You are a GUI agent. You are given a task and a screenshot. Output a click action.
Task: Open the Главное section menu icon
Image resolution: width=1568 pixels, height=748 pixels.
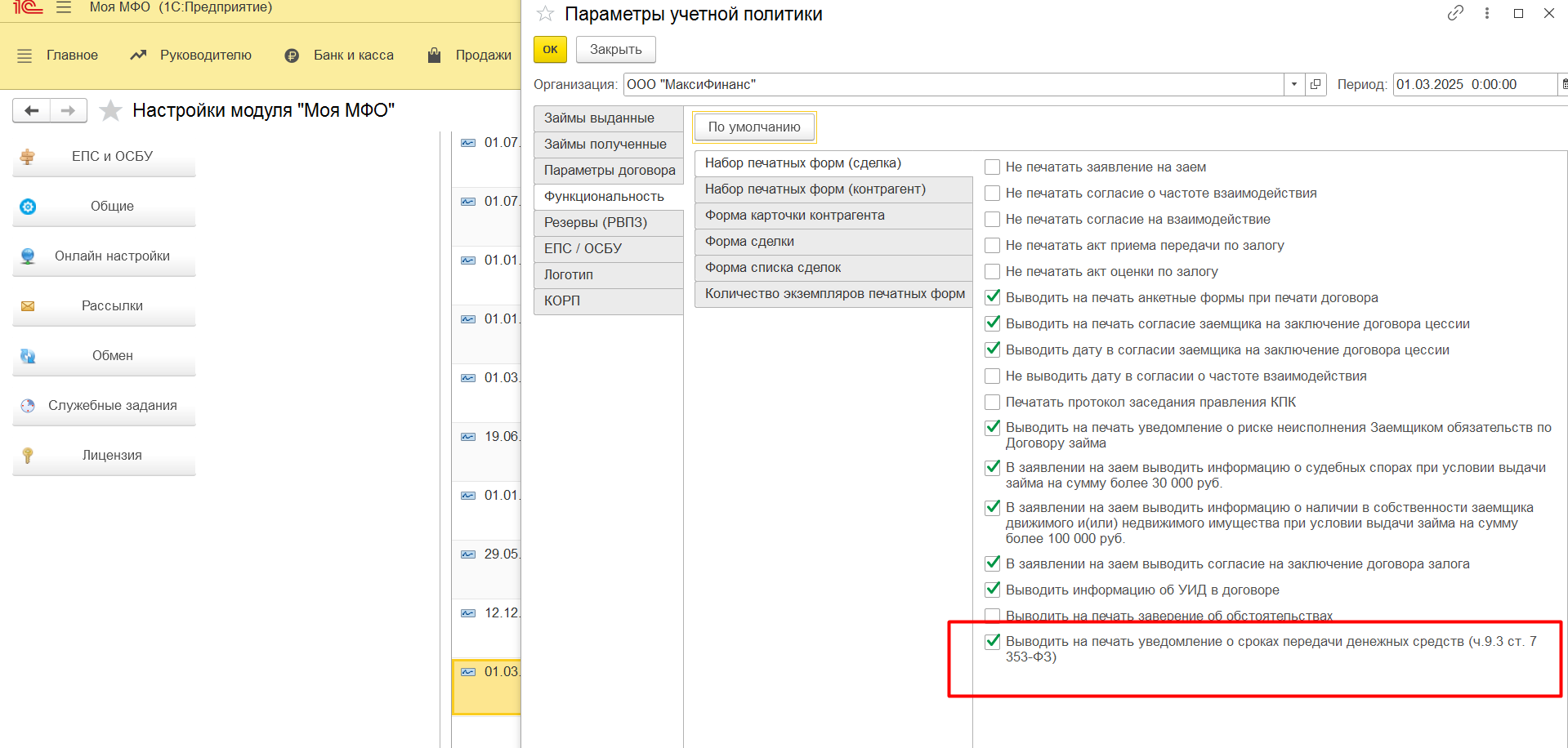pyautogui.click(x=25, y=56)
